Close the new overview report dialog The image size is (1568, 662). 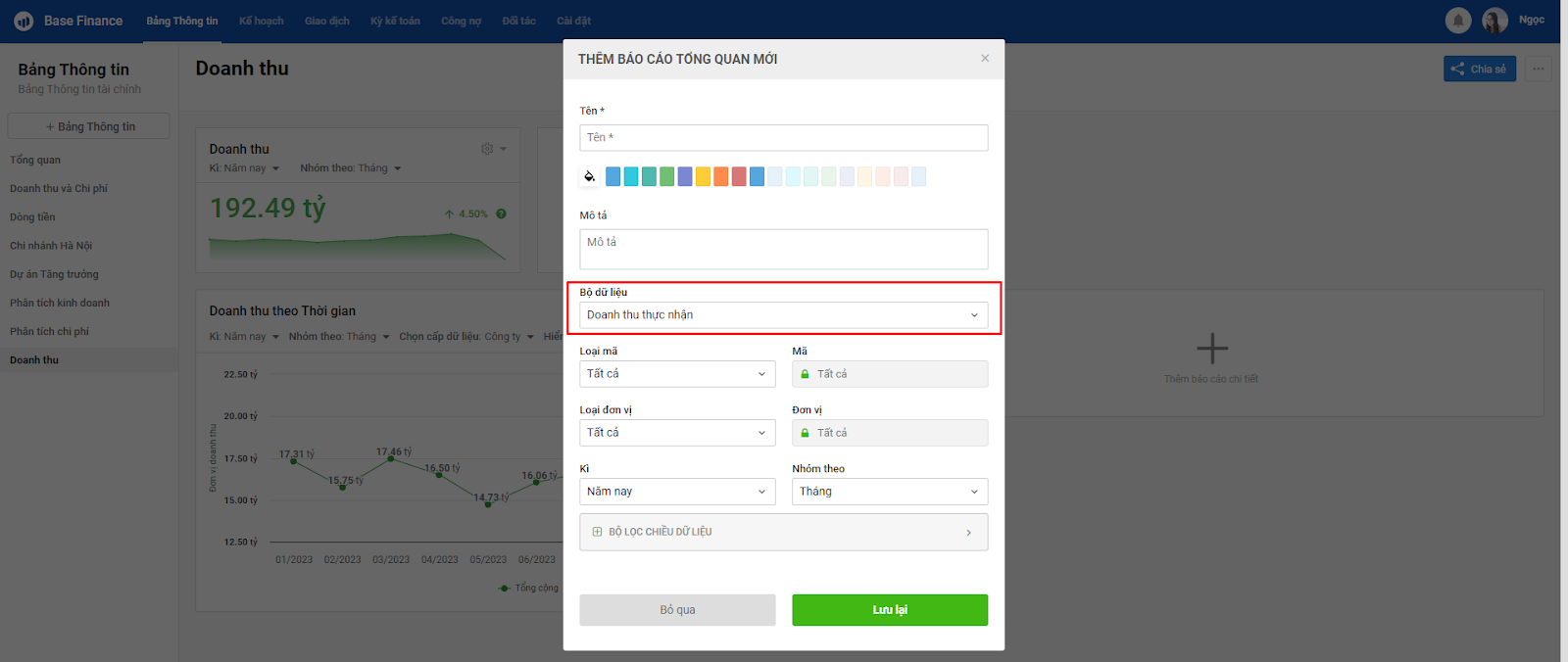pyautogui.click(x=985, y=58)
